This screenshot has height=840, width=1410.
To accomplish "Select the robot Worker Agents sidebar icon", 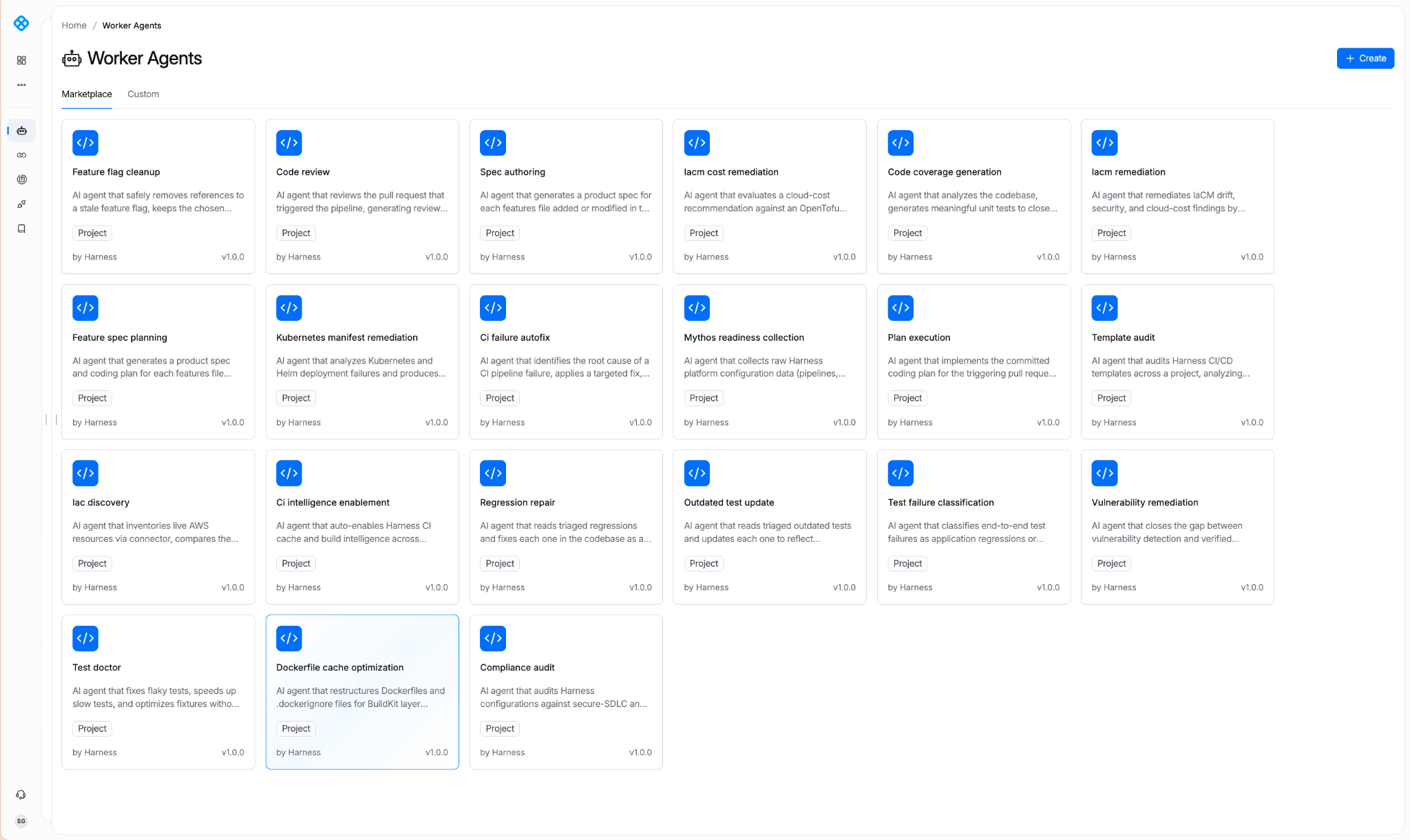I will pos(21,131).
